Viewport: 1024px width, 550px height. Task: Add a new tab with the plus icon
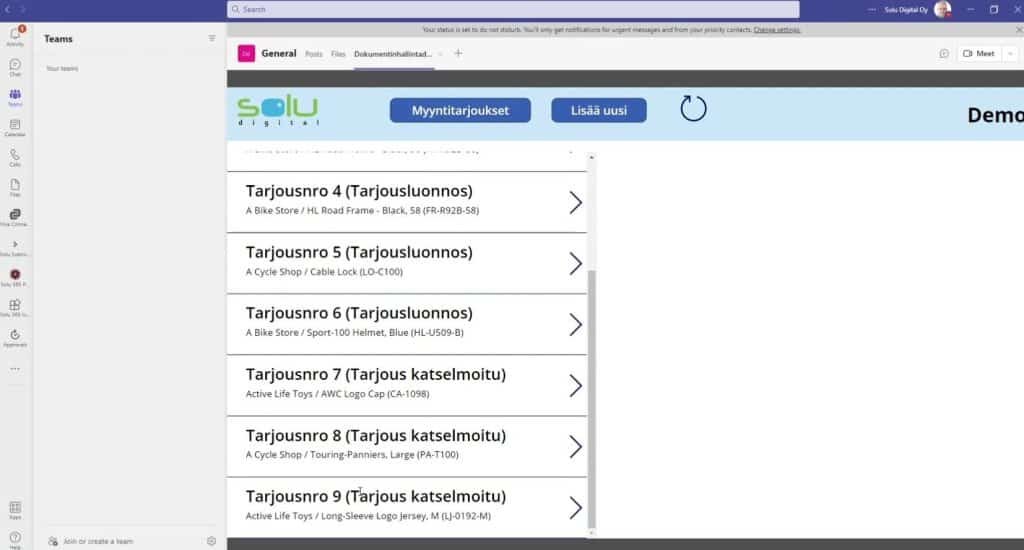coord(458,53)
